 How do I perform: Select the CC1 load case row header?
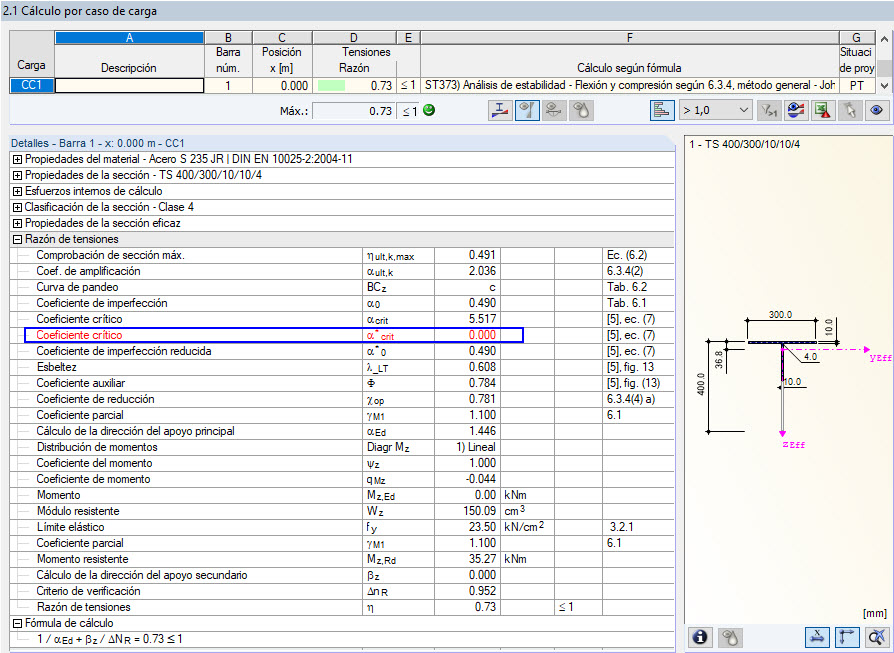[x=31, y=86]
